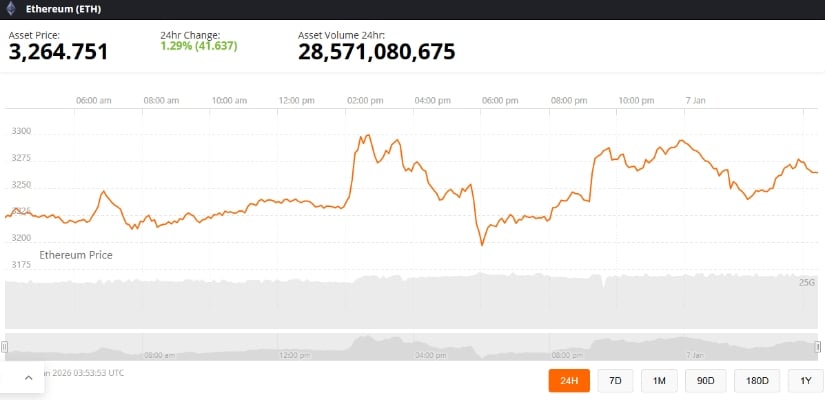Click the green 24hr Change percentage
The image size is (825, 400).
pyautogui.click(x=197, y=45)
